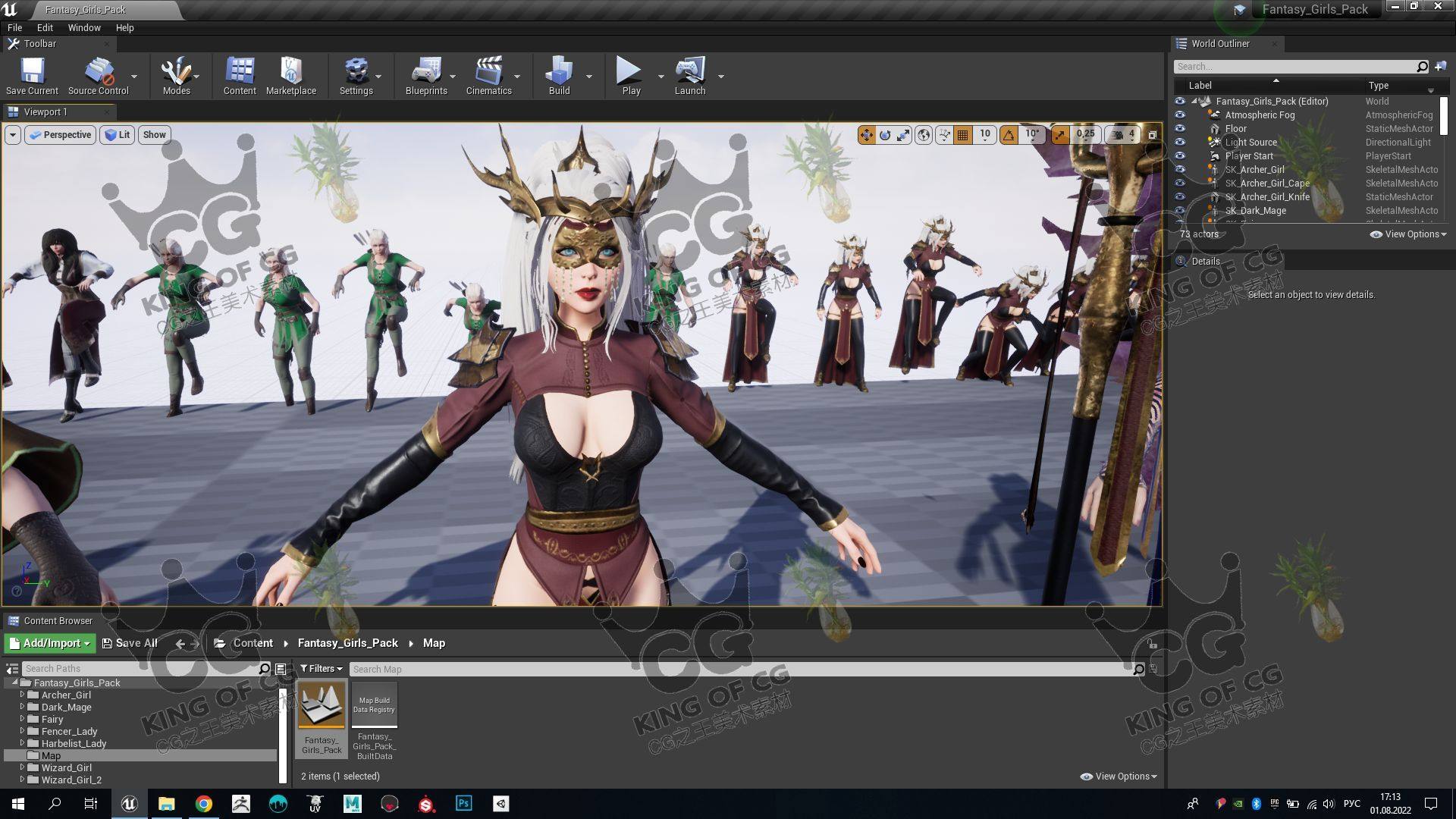1456x819 pixels.
Task: Toggle rotation angle snapping
Action: pos(1009,135)
